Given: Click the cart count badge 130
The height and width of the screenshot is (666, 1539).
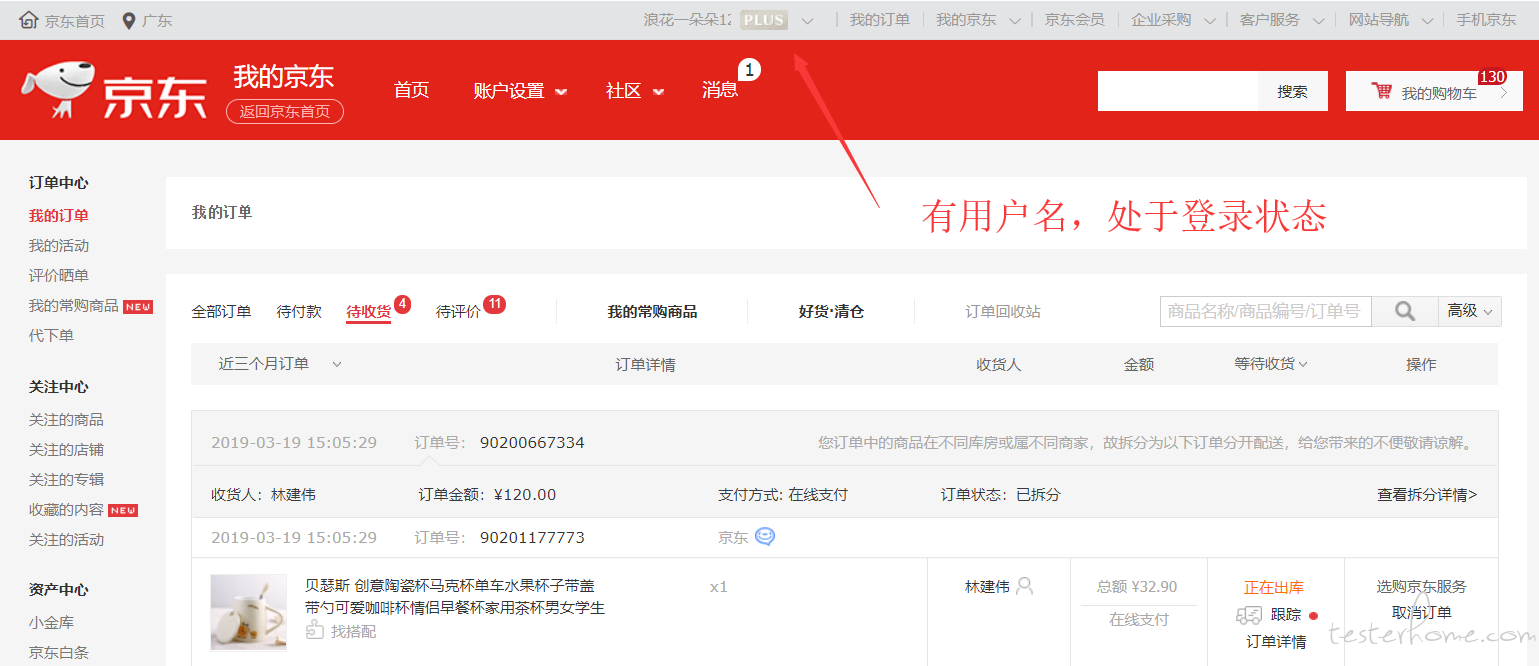Looking at the screenshot, I should click(x=1492, y=77).
